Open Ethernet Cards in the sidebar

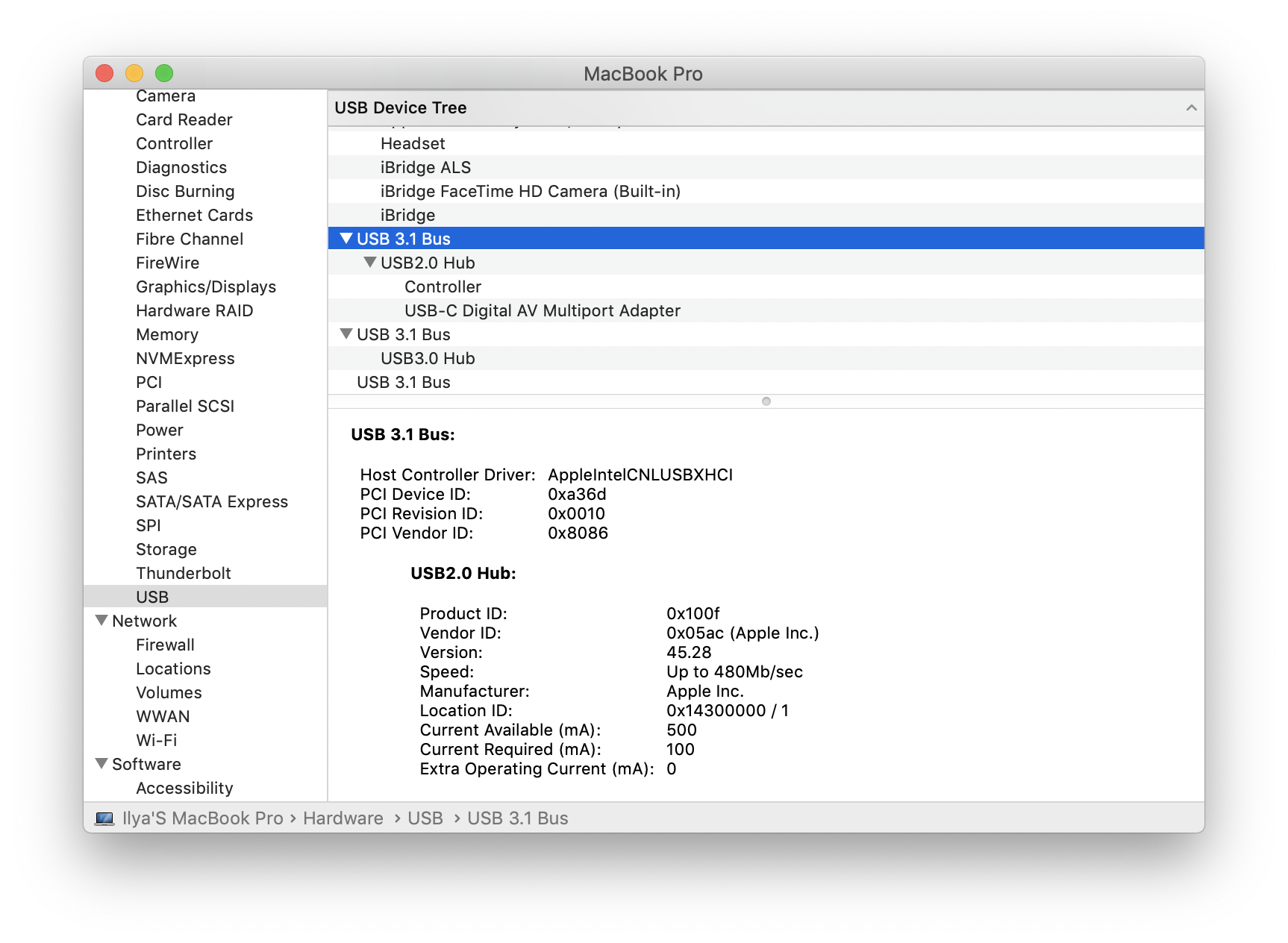(194, 215)
